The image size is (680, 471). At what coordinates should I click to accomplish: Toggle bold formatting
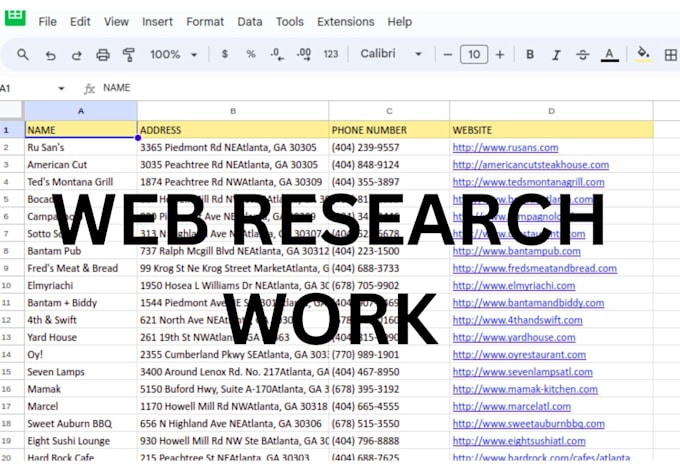pyautogui.click(x=530, y=55)
